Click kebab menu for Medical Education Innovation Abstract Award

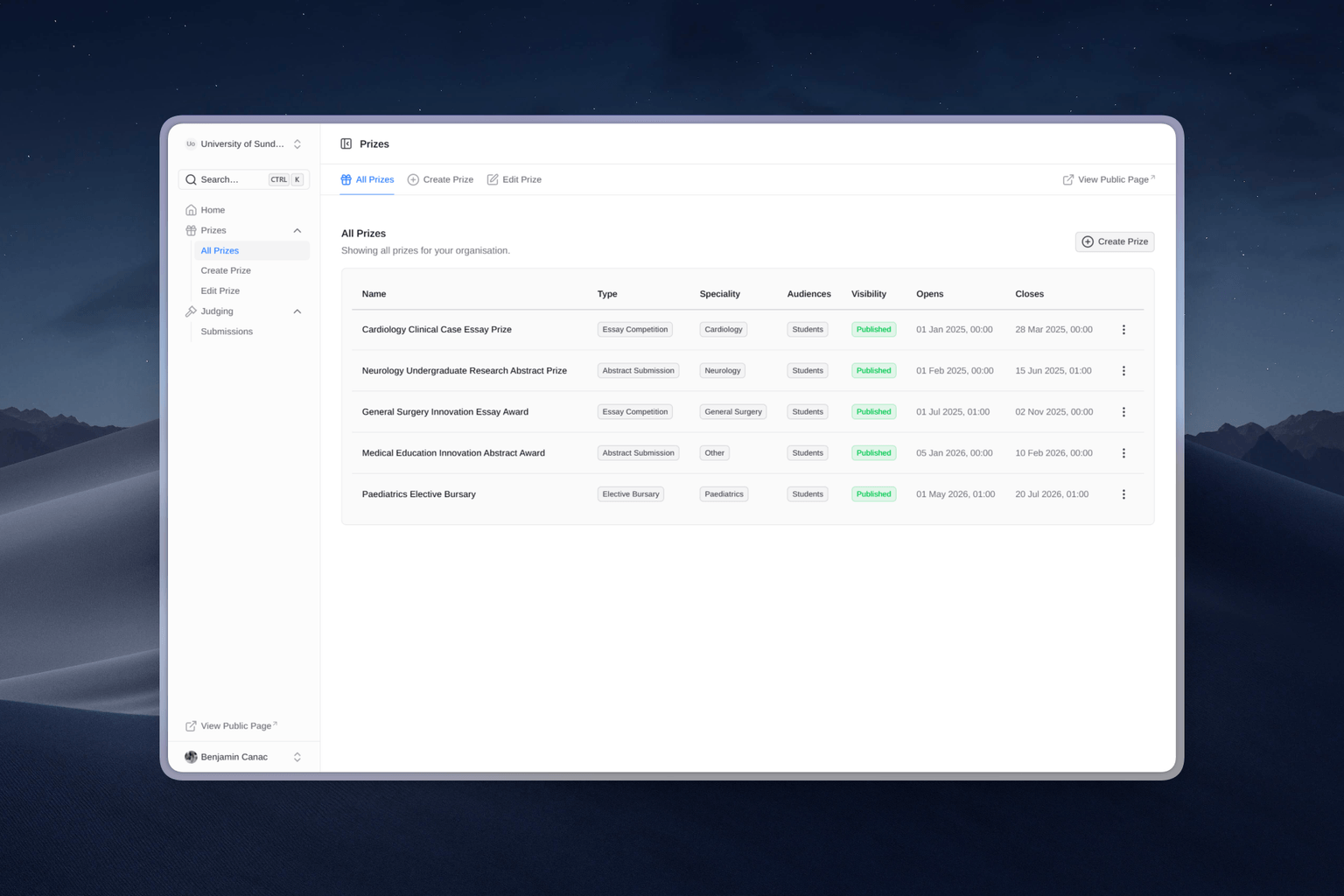tap(1123, 453)
